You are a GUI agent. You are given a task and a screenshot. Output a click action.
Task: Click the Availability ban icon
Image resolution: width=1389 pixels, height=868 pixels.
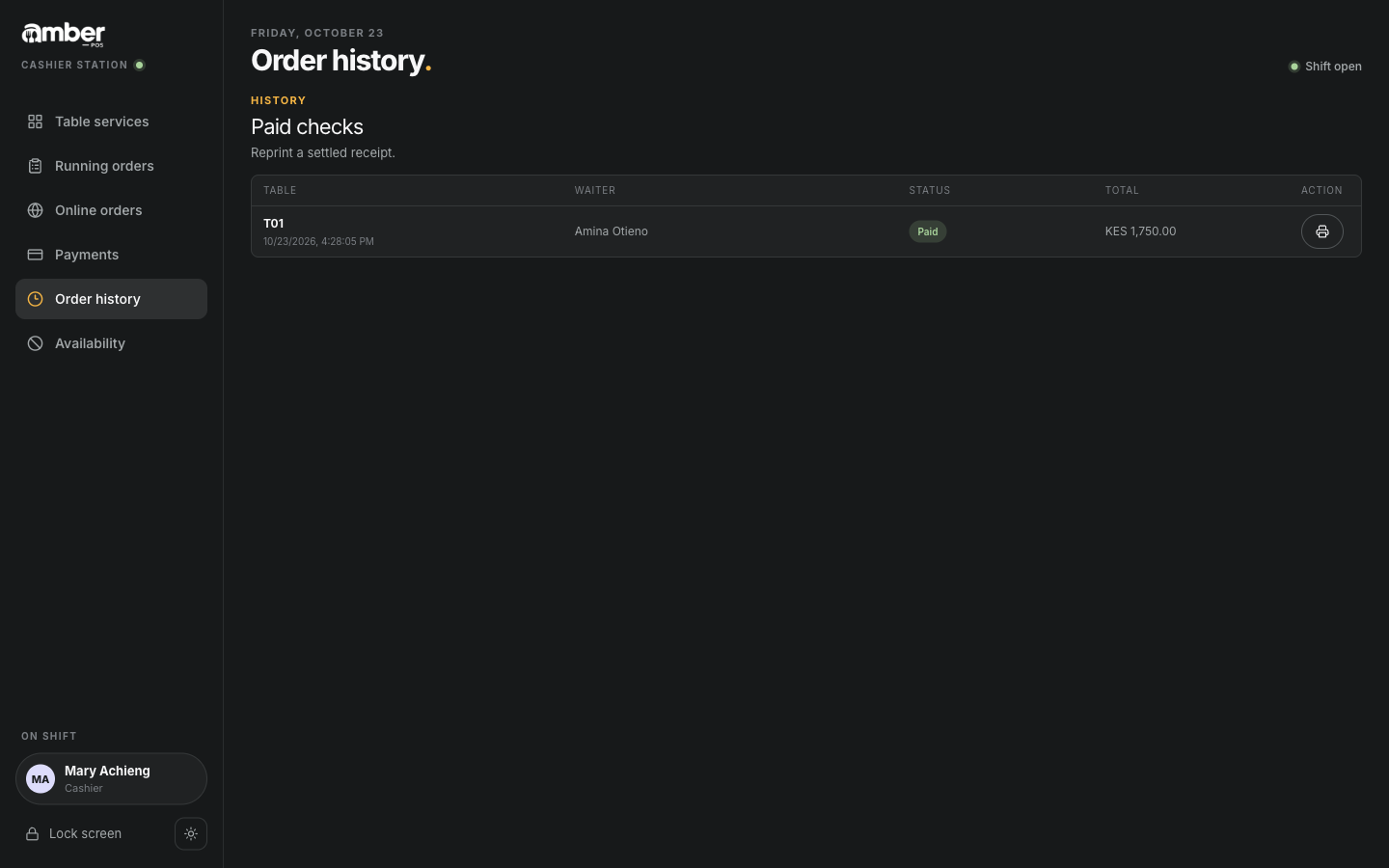35,343
